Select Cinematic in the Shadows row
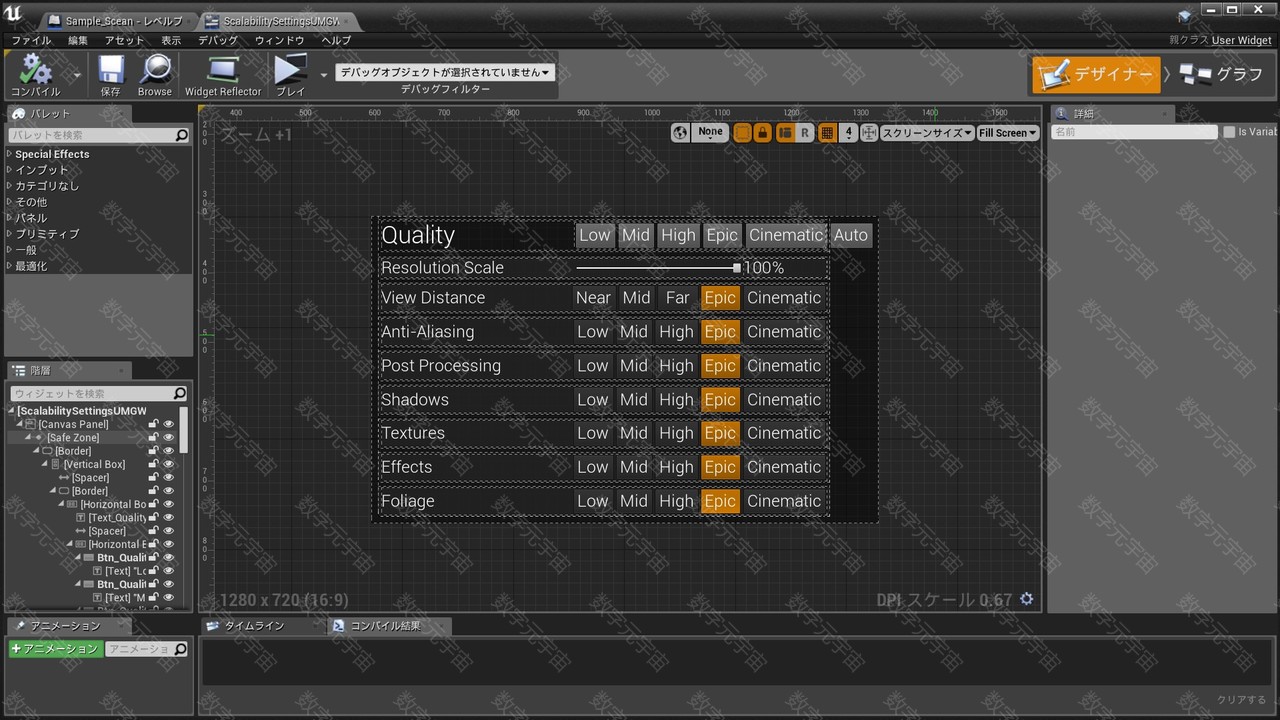 pyautogui.click(x=784, y=399)
